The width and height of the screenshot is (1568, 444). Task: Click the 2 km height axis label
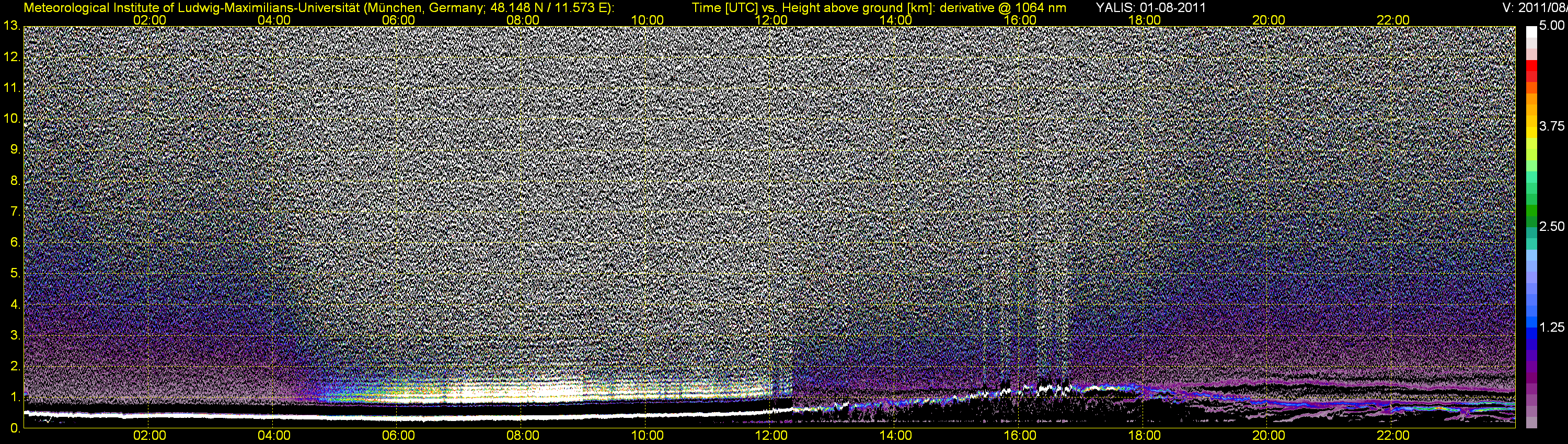(16, 366)
